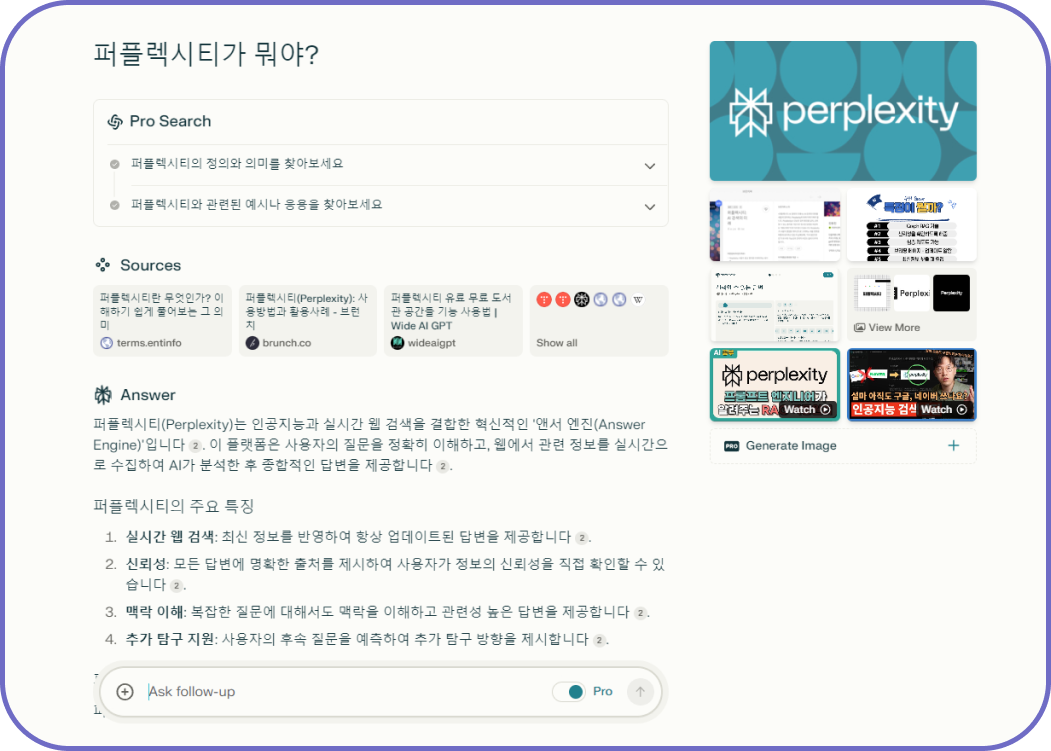1051x751 pixels.
Task: Focus the Ask follow-up input field
Action: [345, 691]
